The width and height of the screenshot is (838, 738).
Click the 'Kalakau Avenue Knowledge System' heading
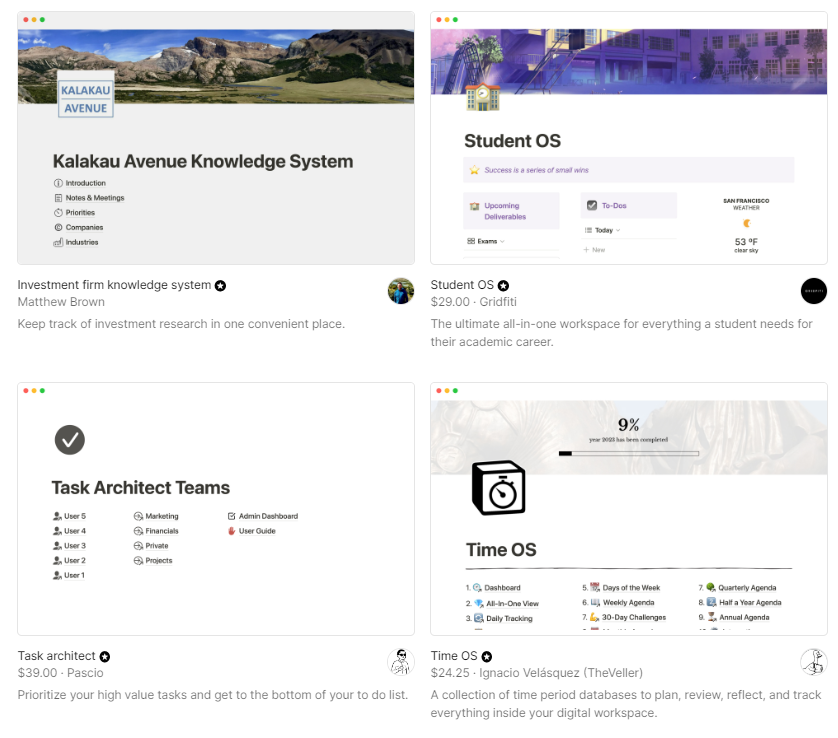coord(203,161)
